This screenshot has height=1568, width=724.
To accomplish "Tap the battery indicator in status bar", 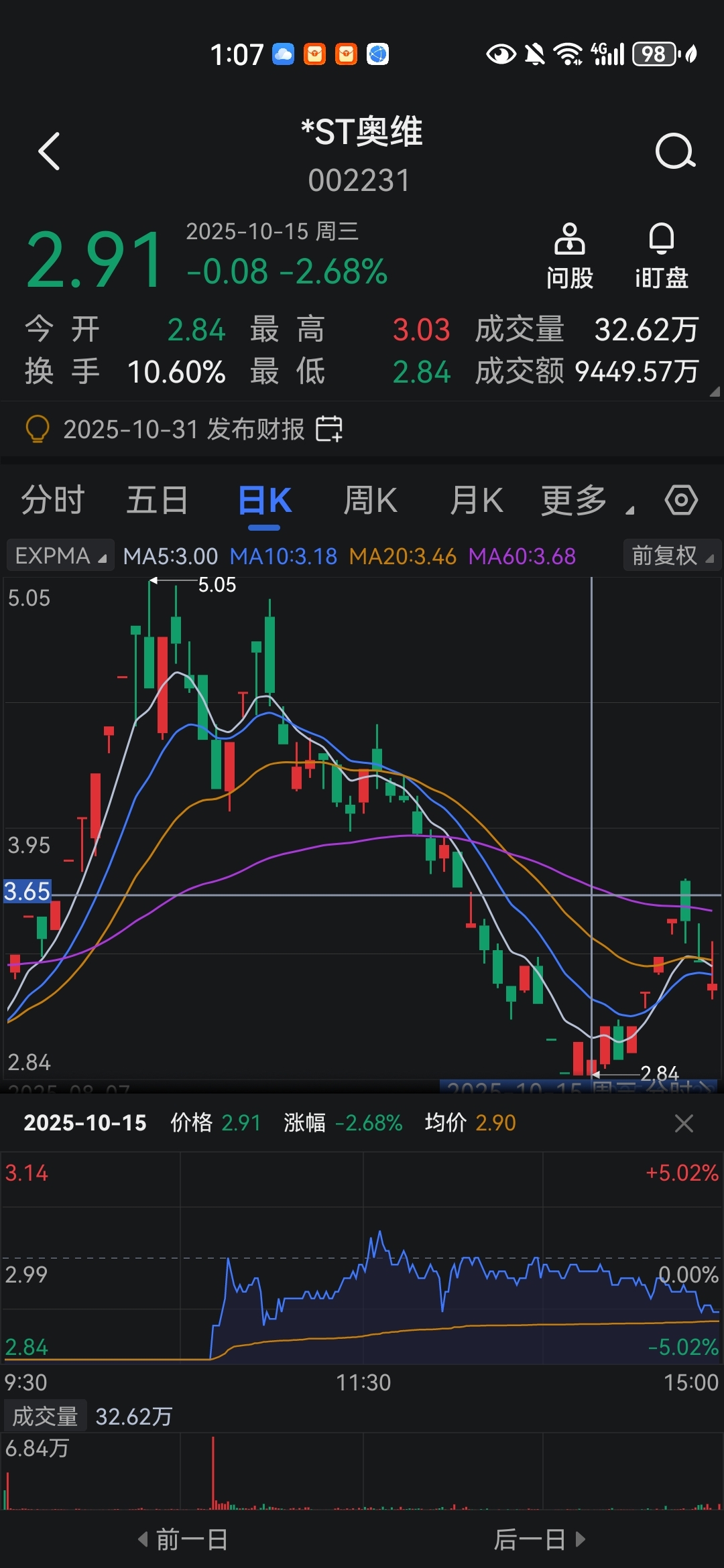I will [x=655, y=54].
